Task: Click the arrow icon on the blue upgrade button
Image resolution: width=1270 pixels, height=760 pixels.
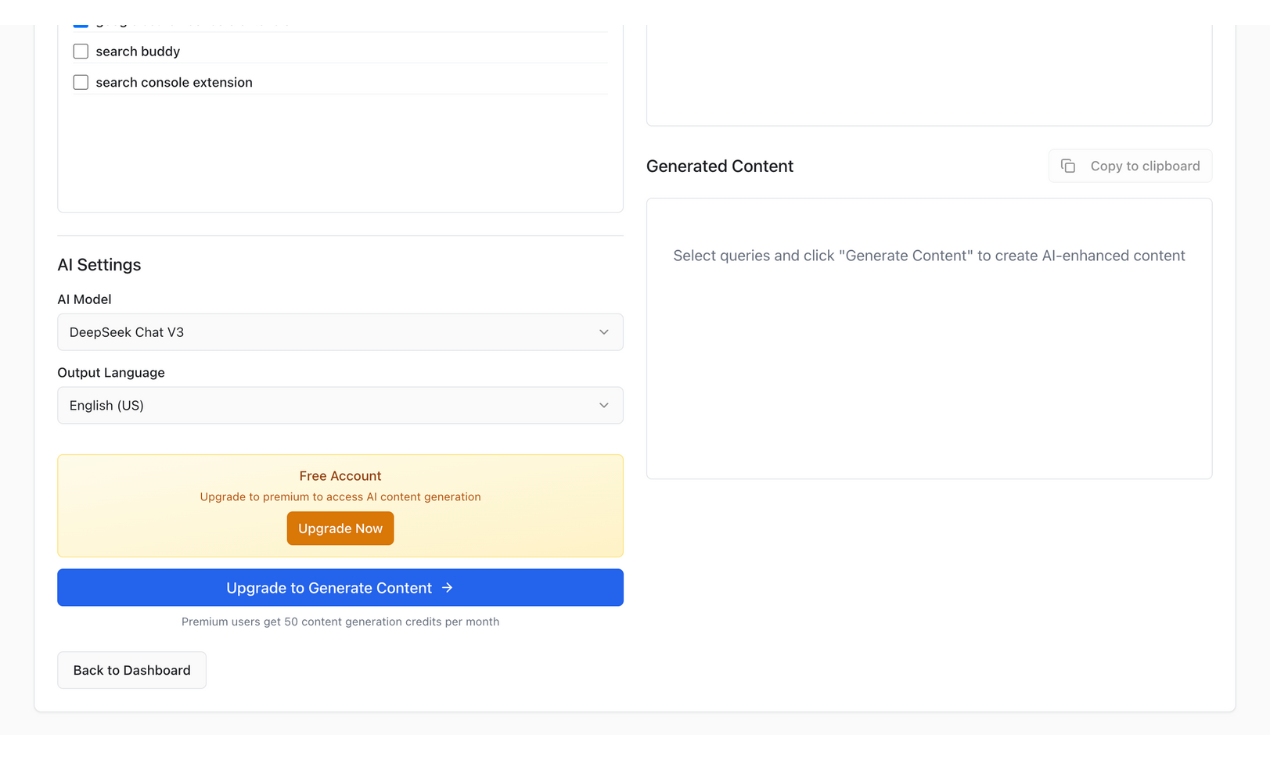Action: click(x=447, y=588)
